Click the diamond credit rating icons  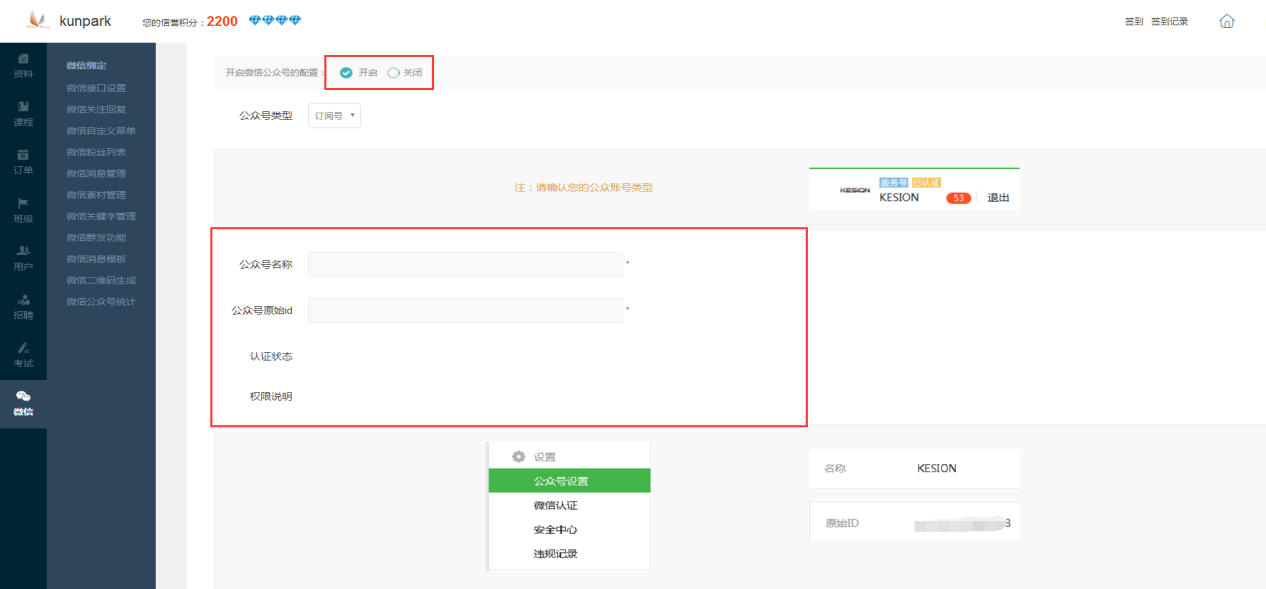pos(274,21)
